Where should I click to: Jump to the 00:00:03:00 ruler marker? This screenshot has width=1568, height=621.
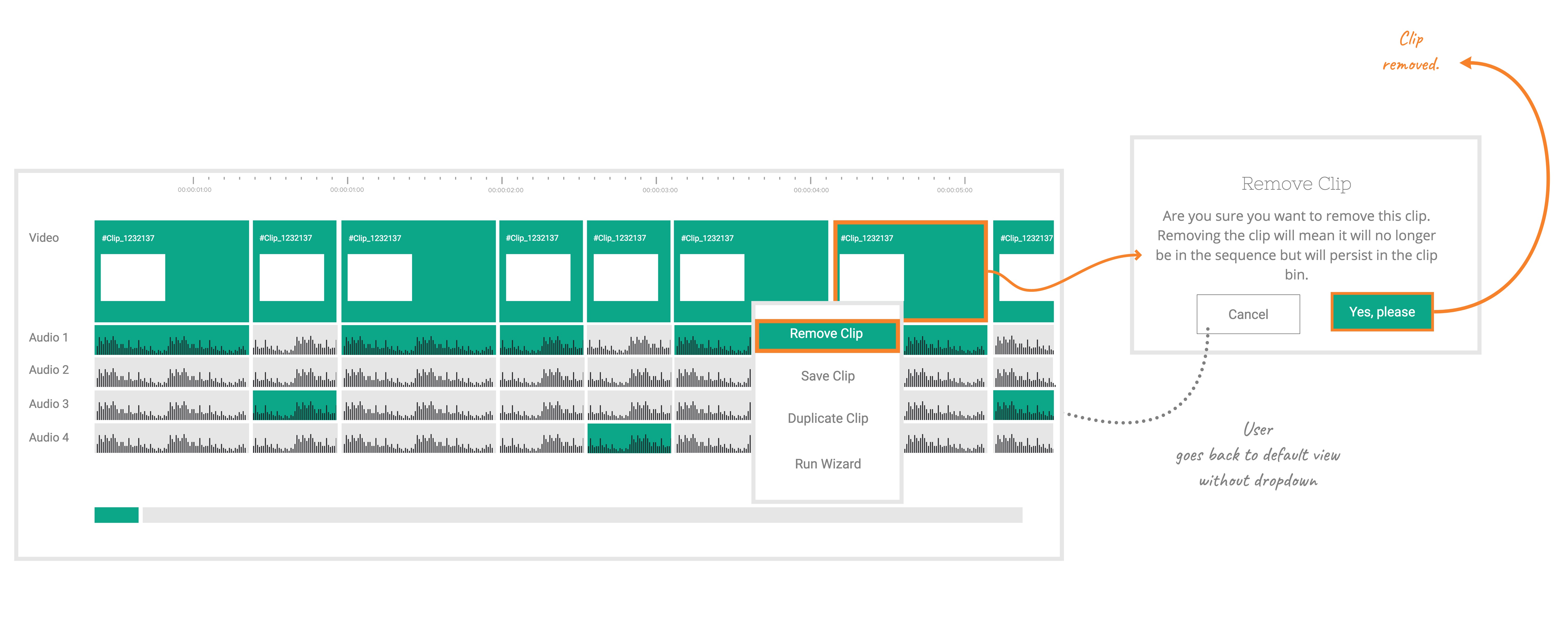[x=660, y=190]
